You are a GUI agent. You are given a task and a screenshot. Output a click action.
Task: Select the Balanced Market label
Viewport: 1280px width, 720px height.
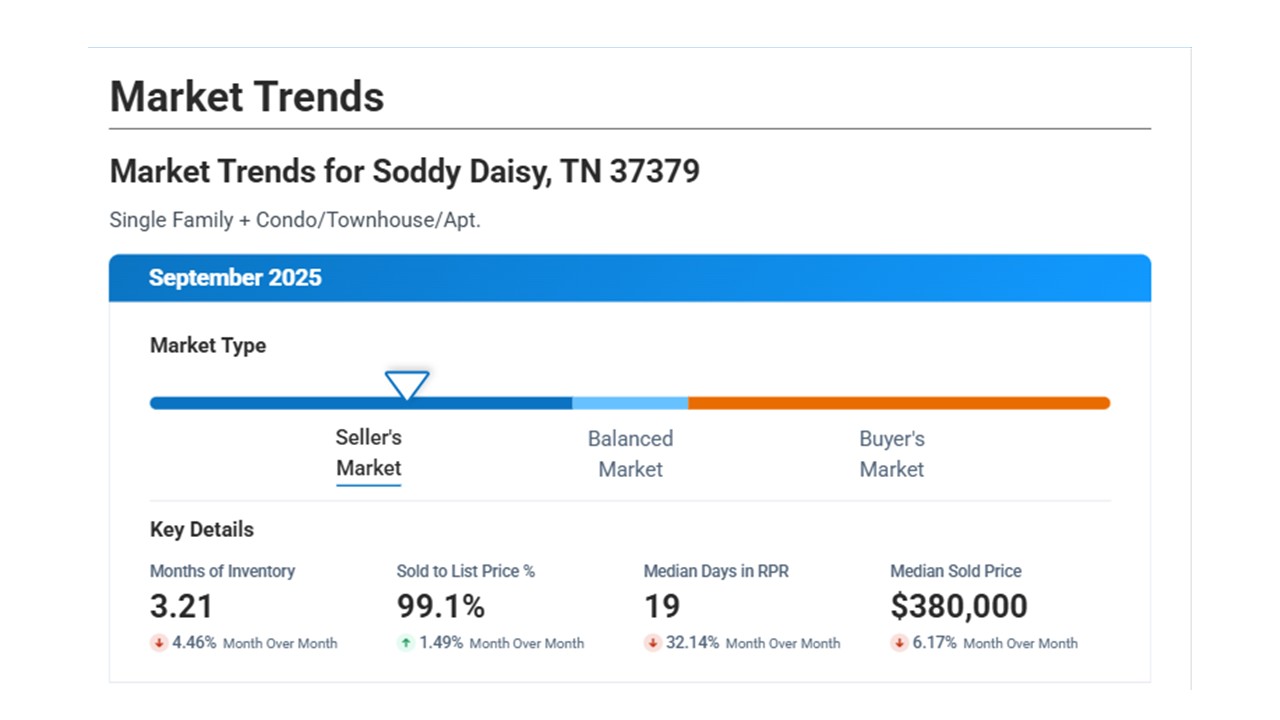point(630,454)
